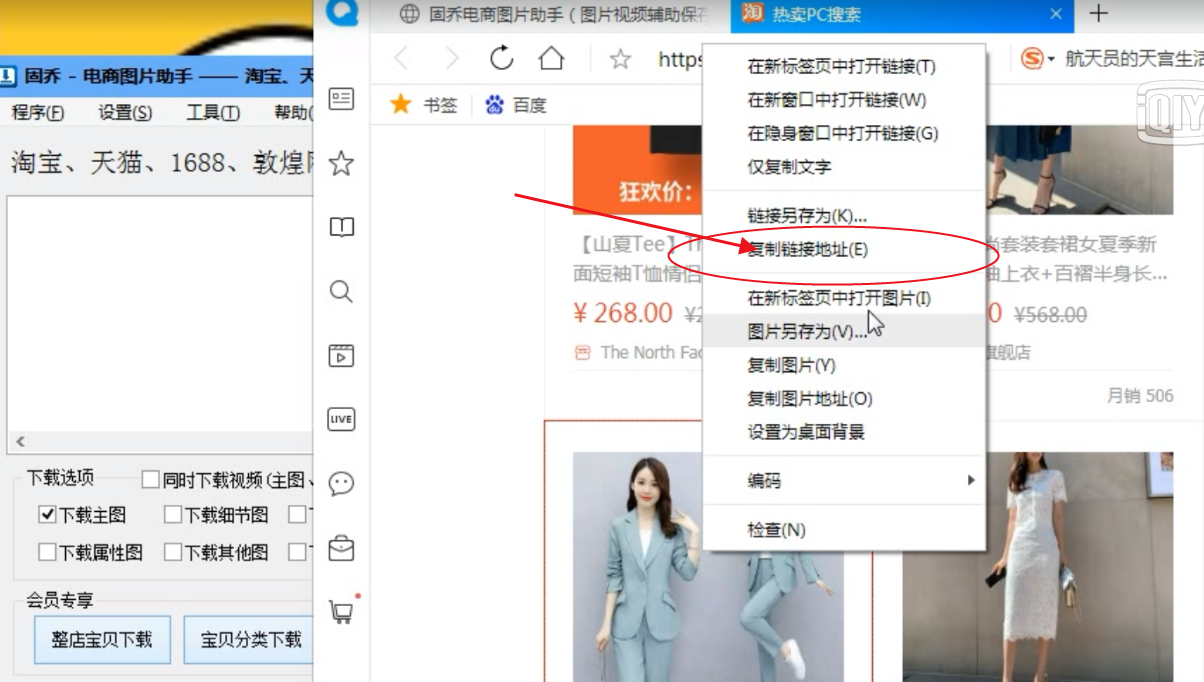Select the search magnifier in the sidebar
1204x682 pixels.
point(341,292)
